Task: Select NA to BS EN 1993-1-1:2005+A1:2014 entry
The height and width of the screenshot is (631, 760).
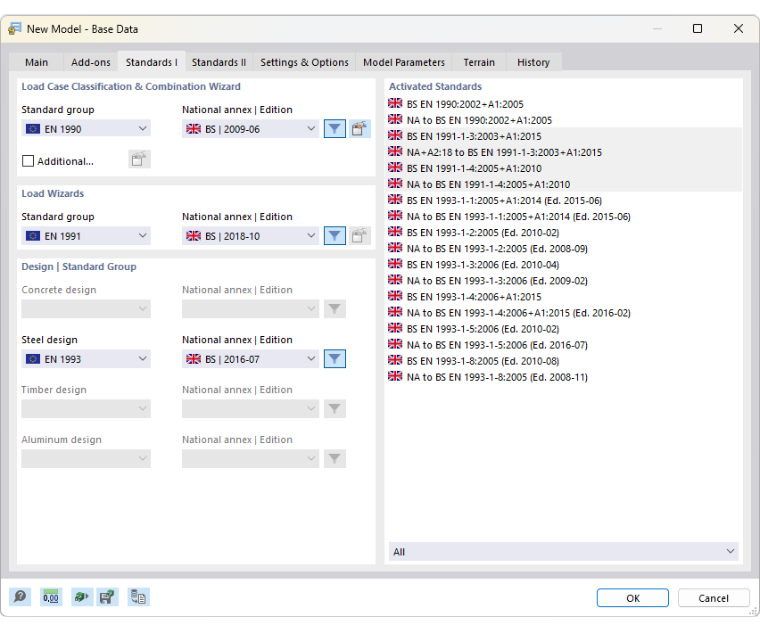Action: 564,216
